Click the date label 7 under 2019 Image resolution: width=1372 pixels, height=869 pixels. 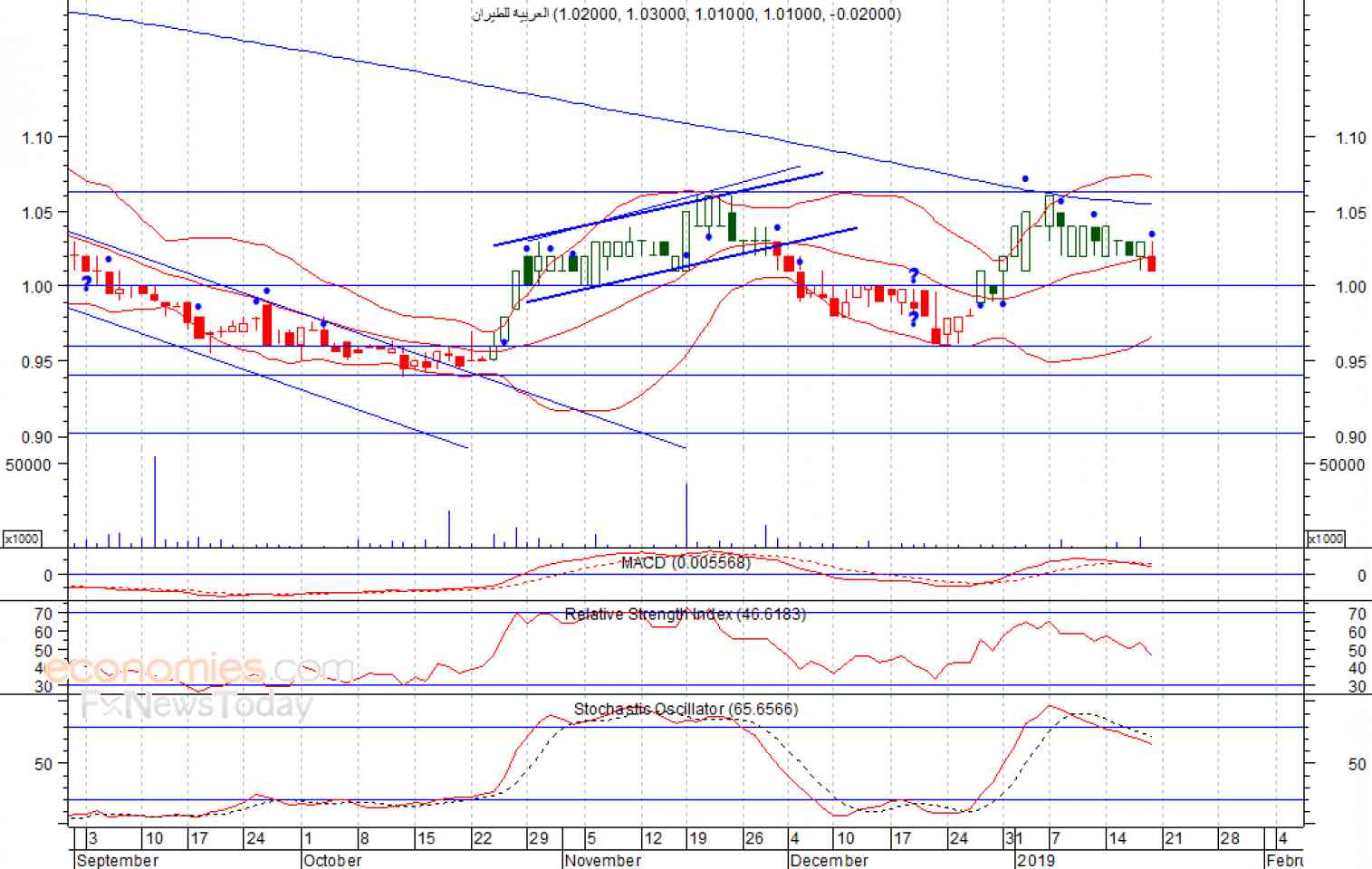(1055, 838)
